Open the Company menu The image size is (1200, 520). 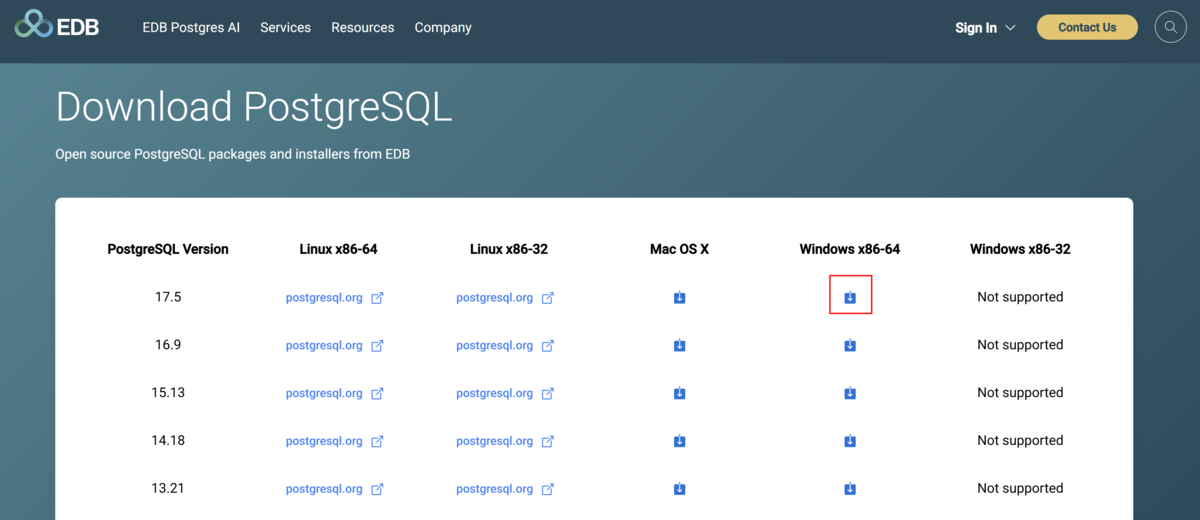click(x=443, y=28)
